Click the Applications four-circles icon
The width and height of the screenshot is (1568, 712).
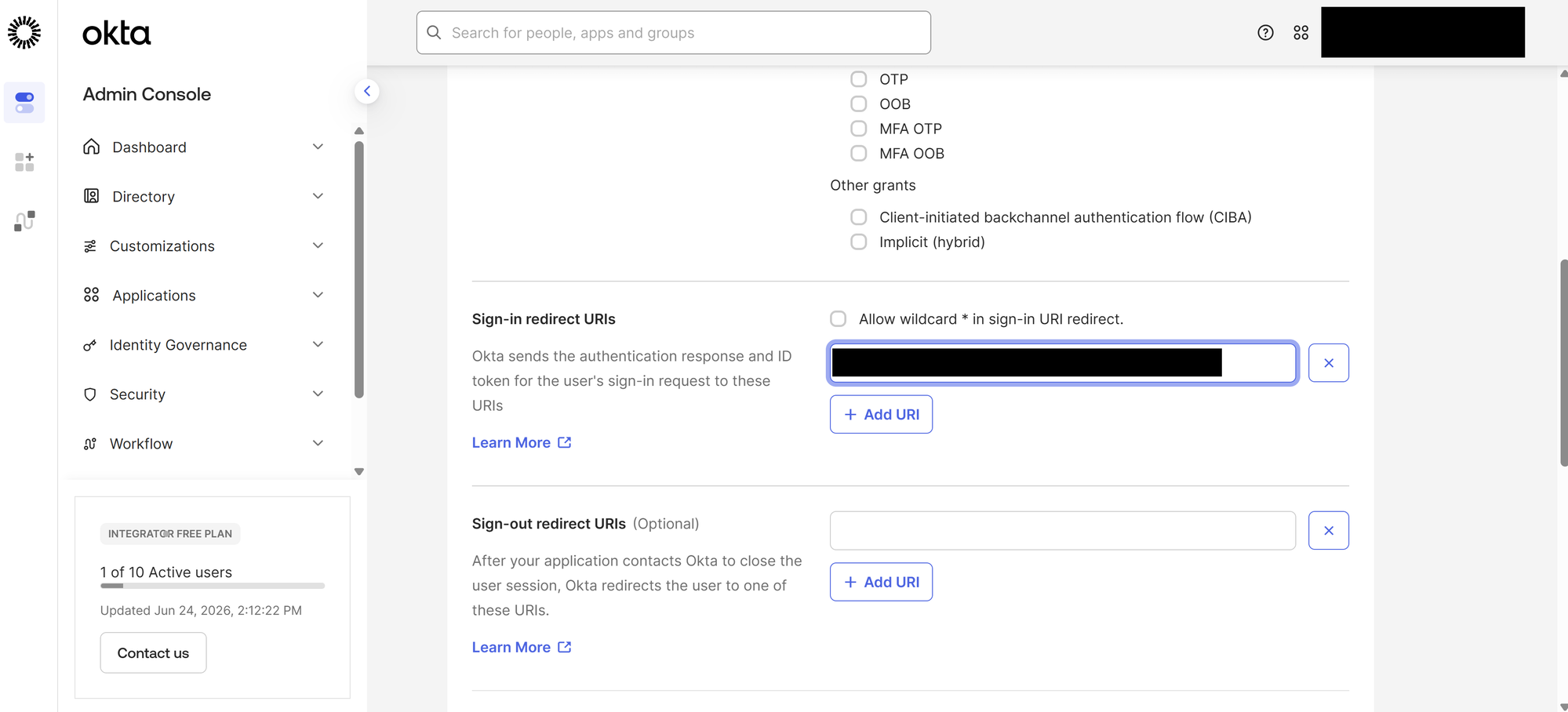click(x=92, y=295)
